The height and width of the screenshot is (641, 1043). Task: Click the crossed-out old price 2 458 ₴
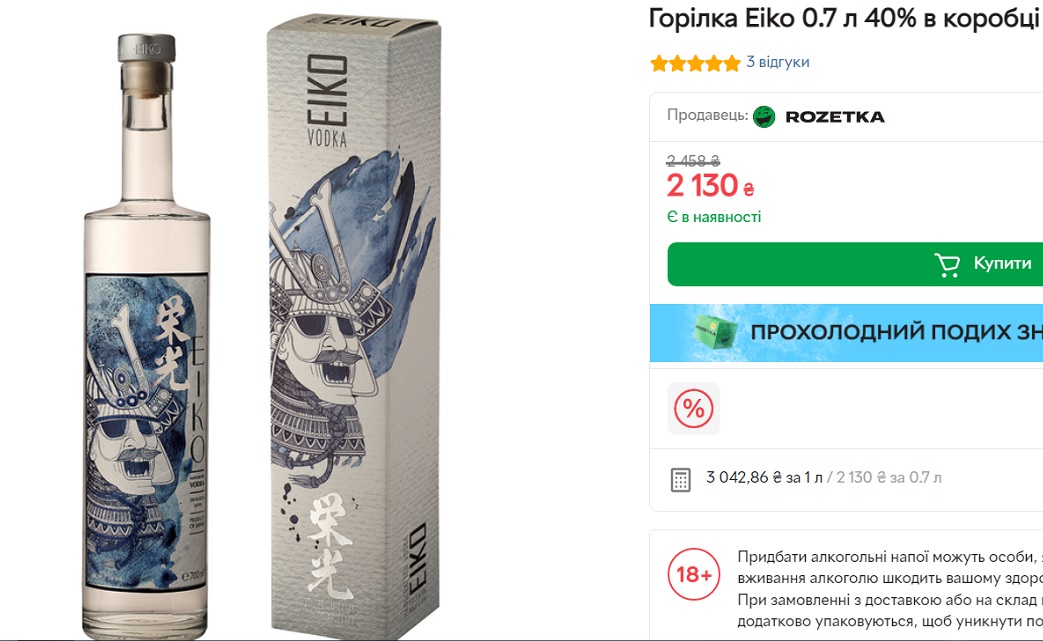pyautogui.click(x=693, y=161)
